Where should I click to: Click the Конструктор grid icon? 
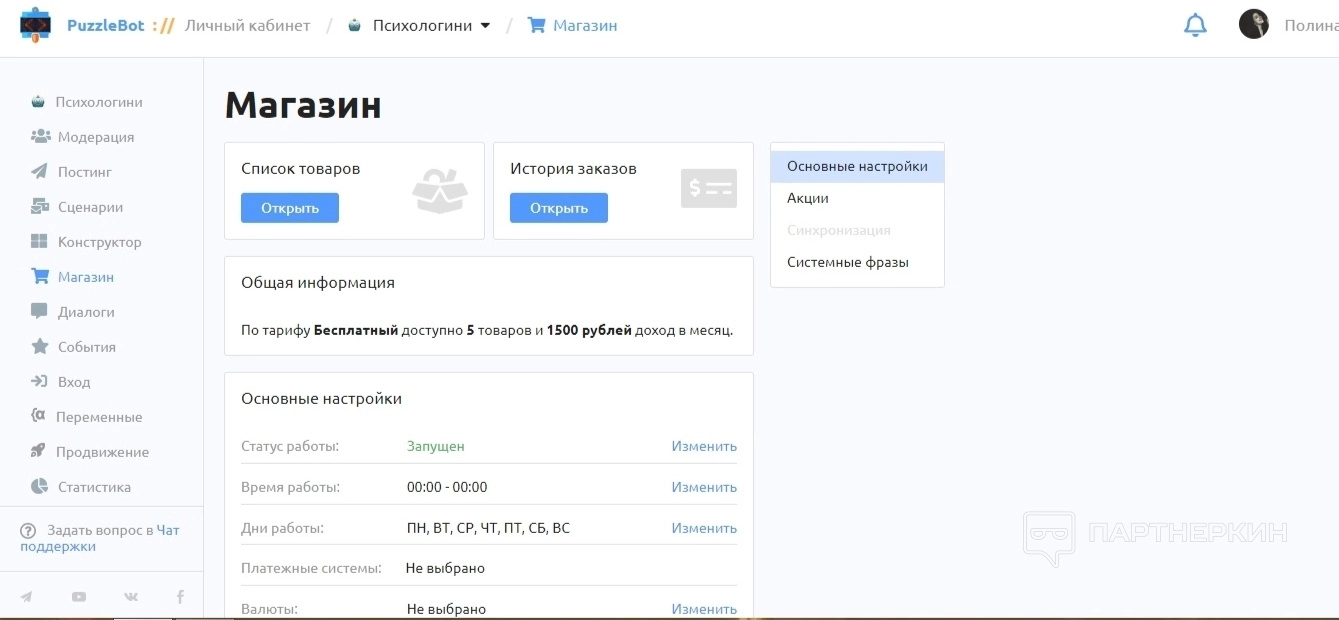(39, 241)
